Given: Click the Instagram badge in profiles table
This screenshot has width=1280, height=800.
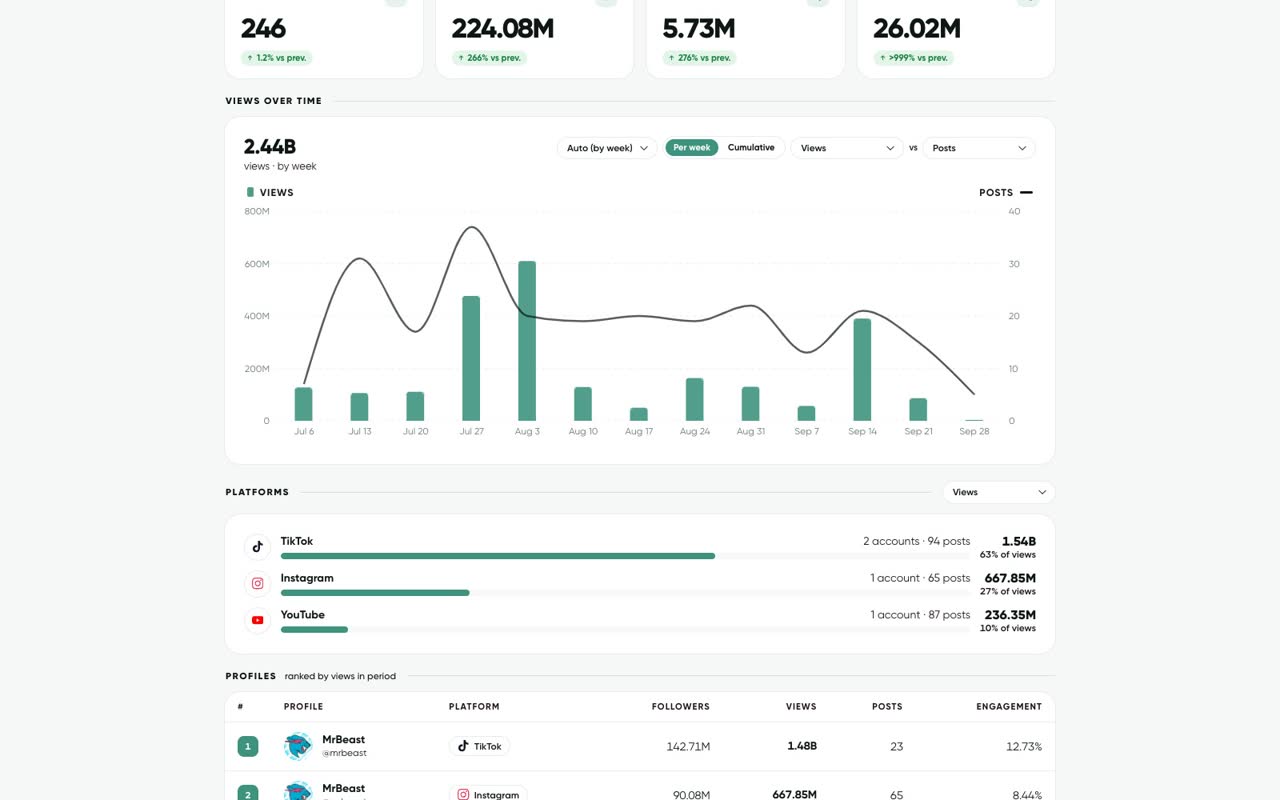Looking at the screenshot, I should (488, 794).
